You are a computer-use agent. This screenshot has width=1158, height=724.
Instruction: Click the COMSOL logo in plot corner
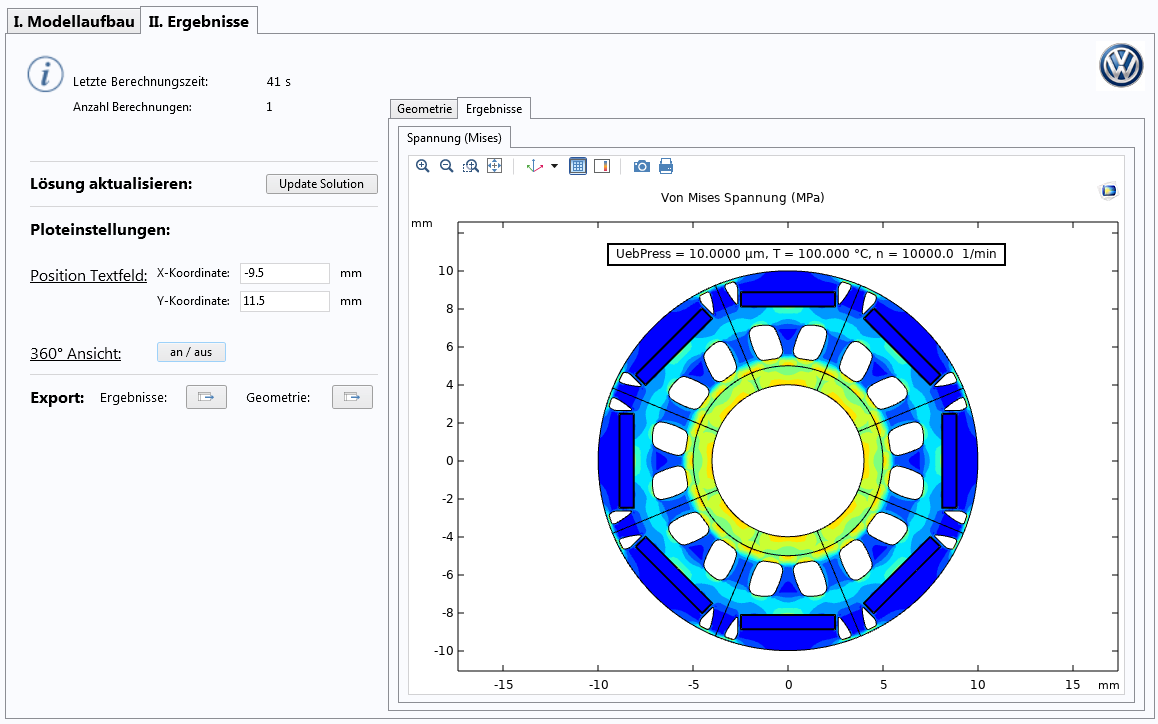(1108, 191)
